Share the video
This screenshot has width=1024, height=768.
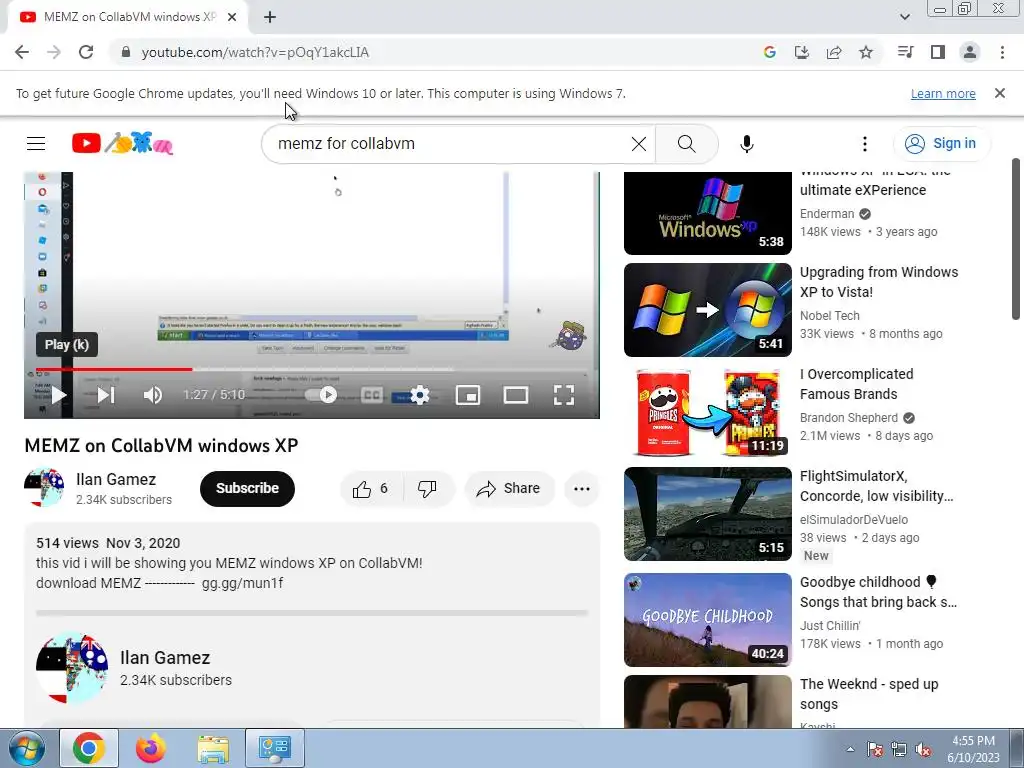(509, 488)
